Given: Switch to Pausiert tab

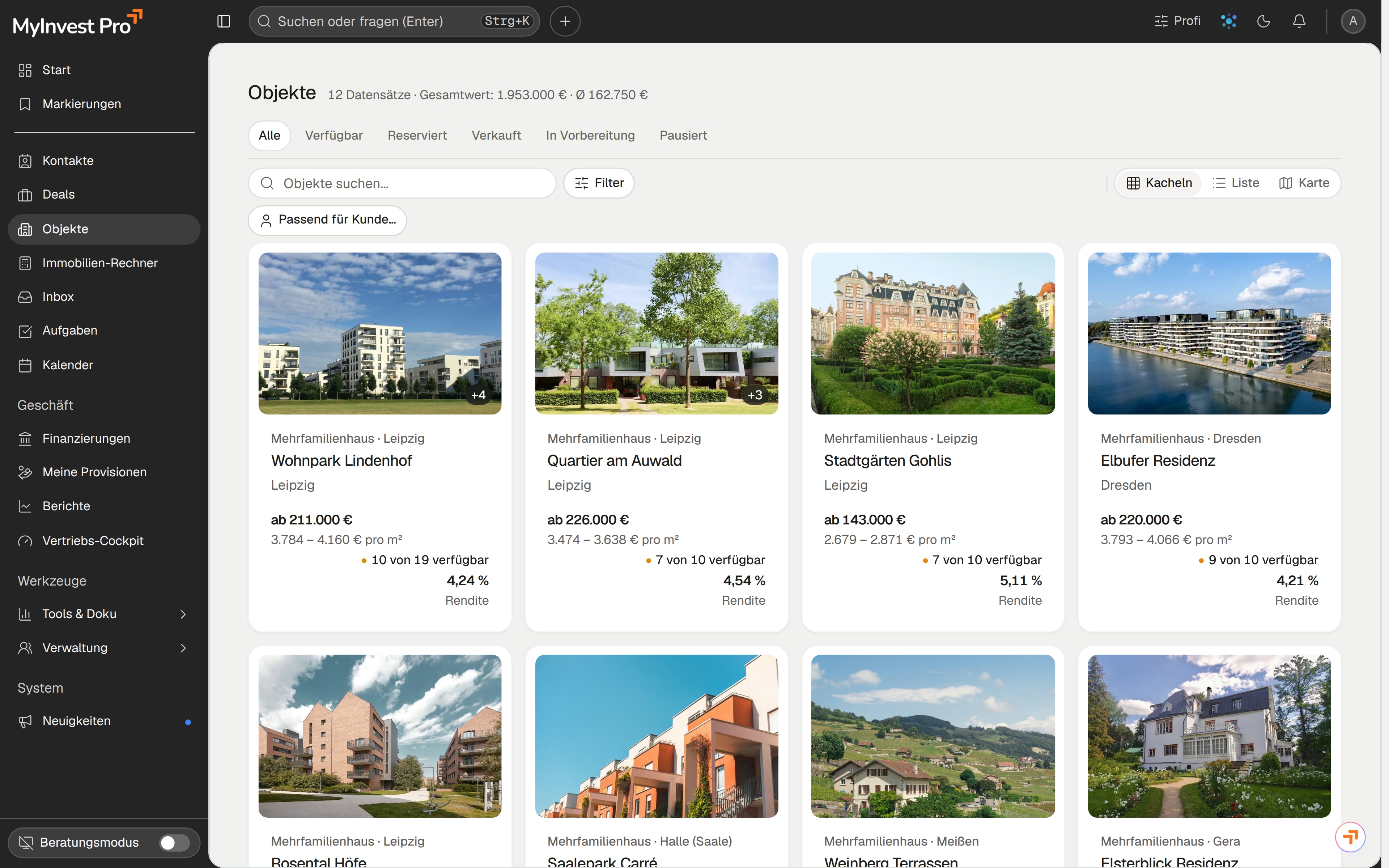Looking at the screenshot, I should (683, 136).
